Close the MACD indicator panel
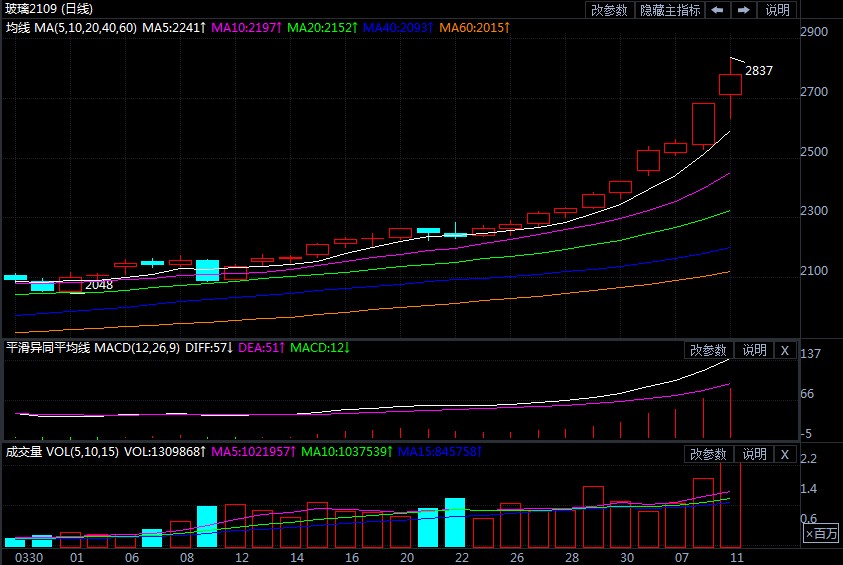Image resolution: width=843 pixels, height=565 pixels. click(785, 350)
